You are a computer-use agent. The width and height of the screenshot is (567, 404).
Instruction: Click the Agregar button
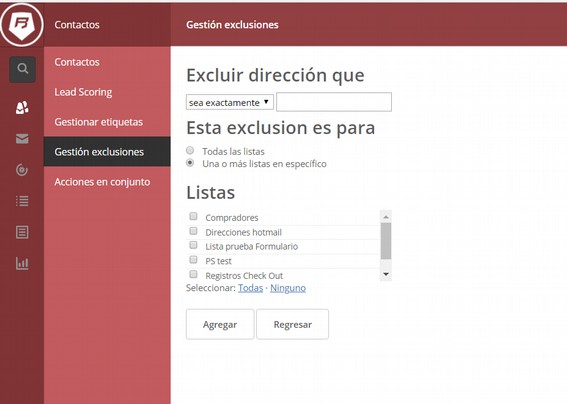coord(220,324)
